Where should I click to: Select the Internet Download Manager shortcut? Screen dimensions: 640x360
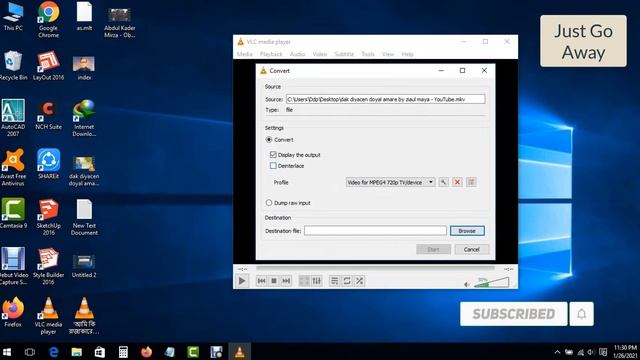[x=84, y=118]
